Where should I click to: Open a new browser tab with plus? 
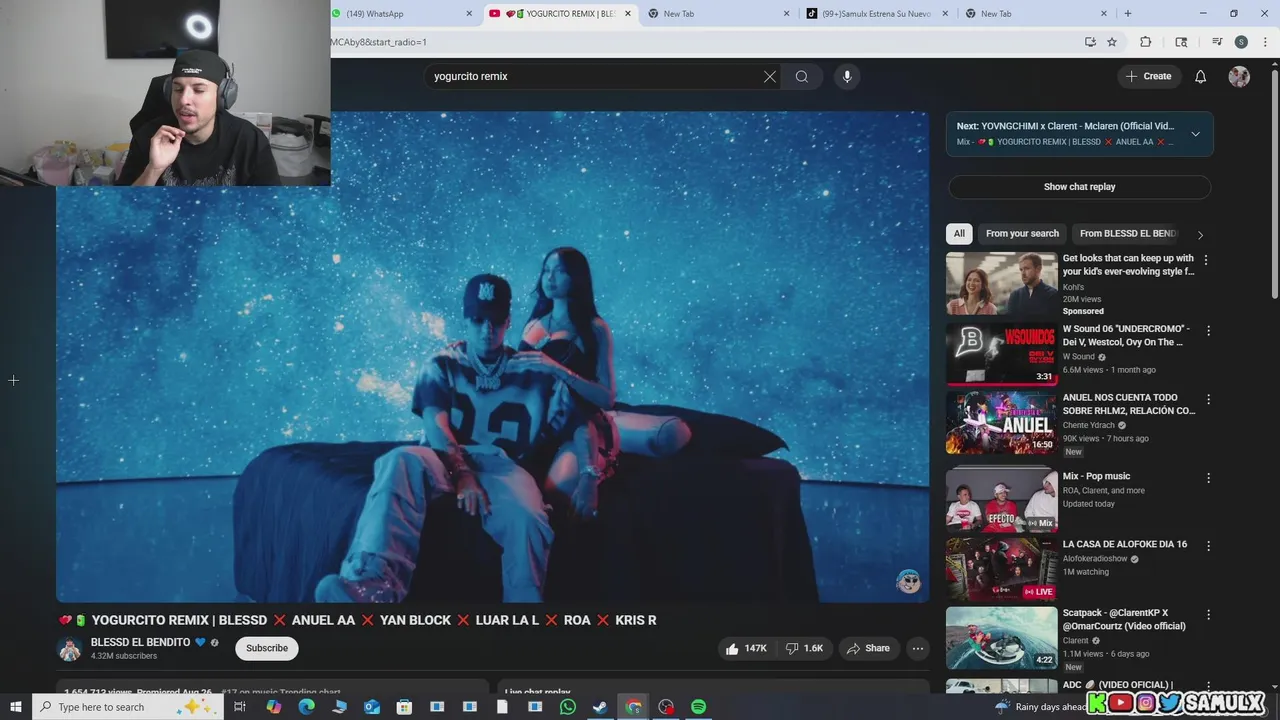point(1128,14)
